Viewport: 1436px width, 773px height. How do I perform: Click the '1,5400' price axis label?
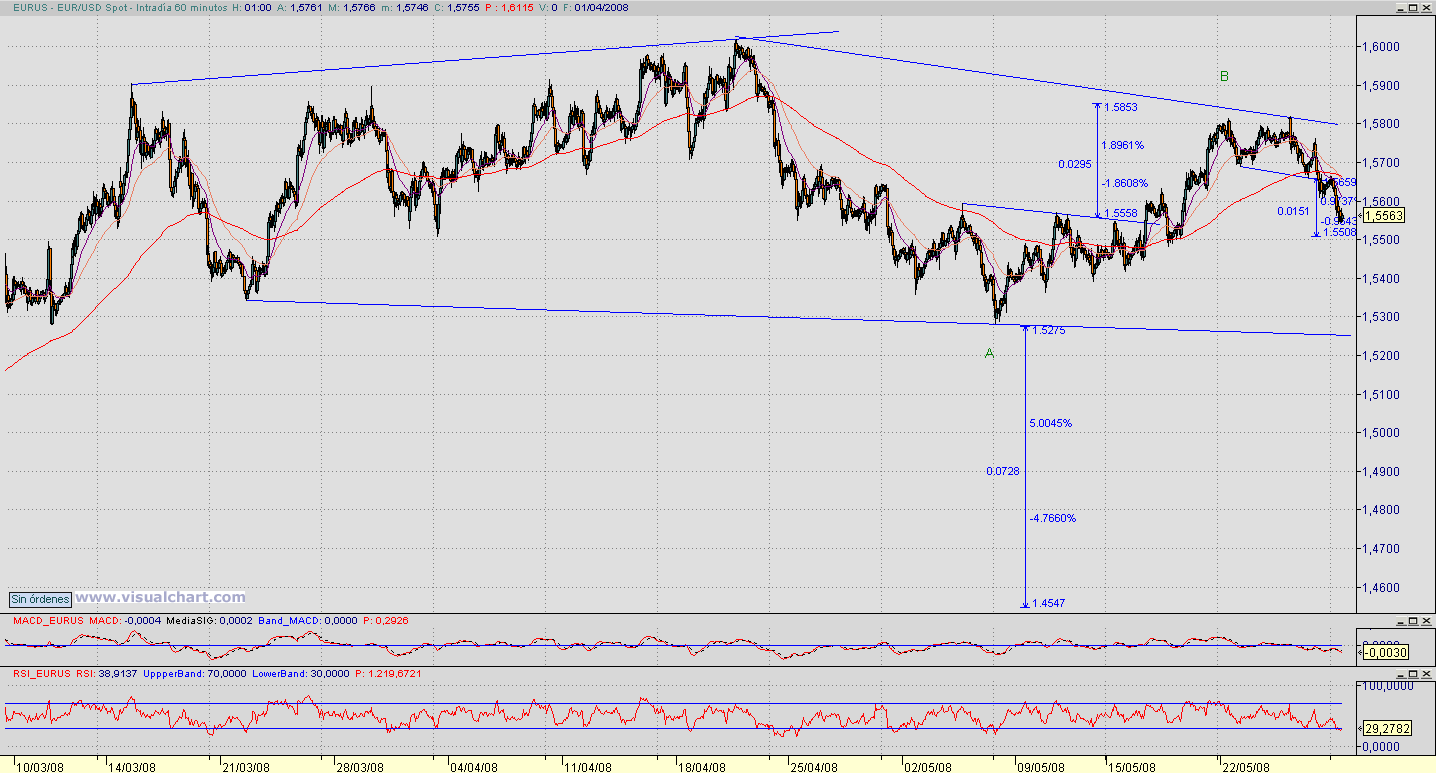pyautogui.click(x=1381, y=279)
